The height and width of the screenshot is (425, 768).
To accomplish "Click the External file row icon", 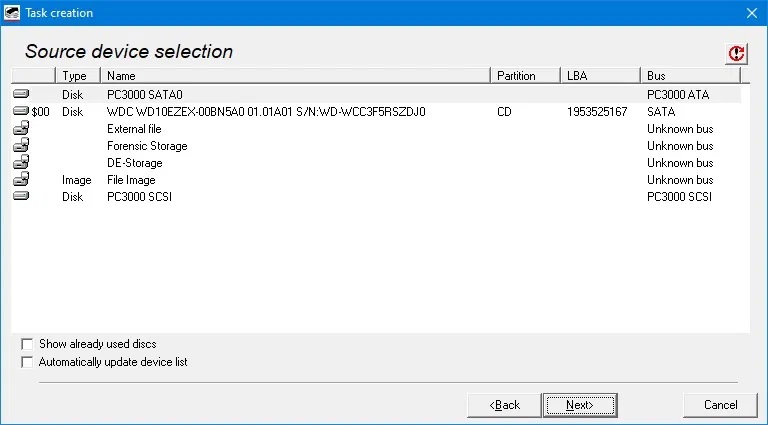I will coord(21,129).
